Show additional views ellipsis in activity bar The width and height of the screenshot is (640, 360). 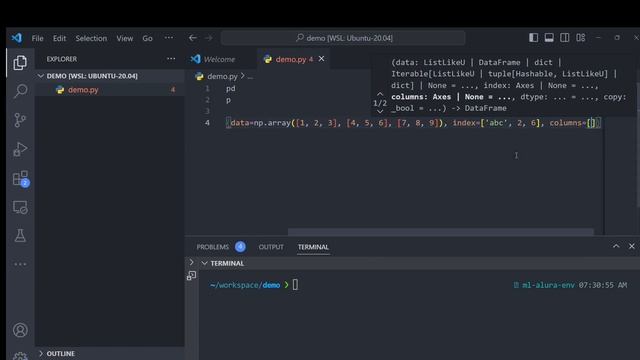click(20, 264)
